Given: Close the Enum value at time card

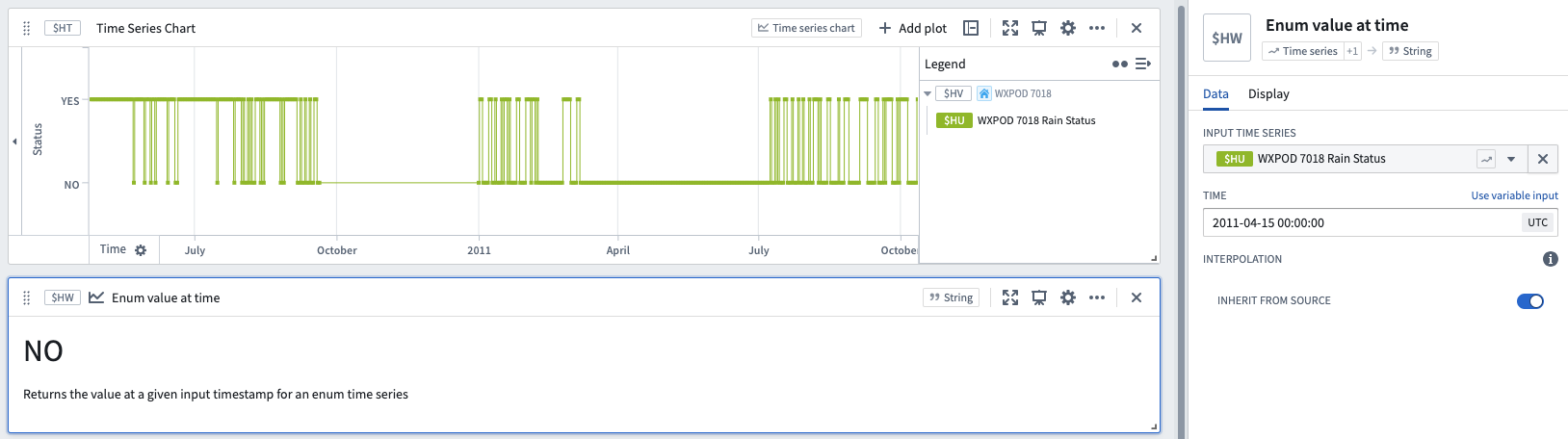Looking at the screenshot, I should 1137,297.
